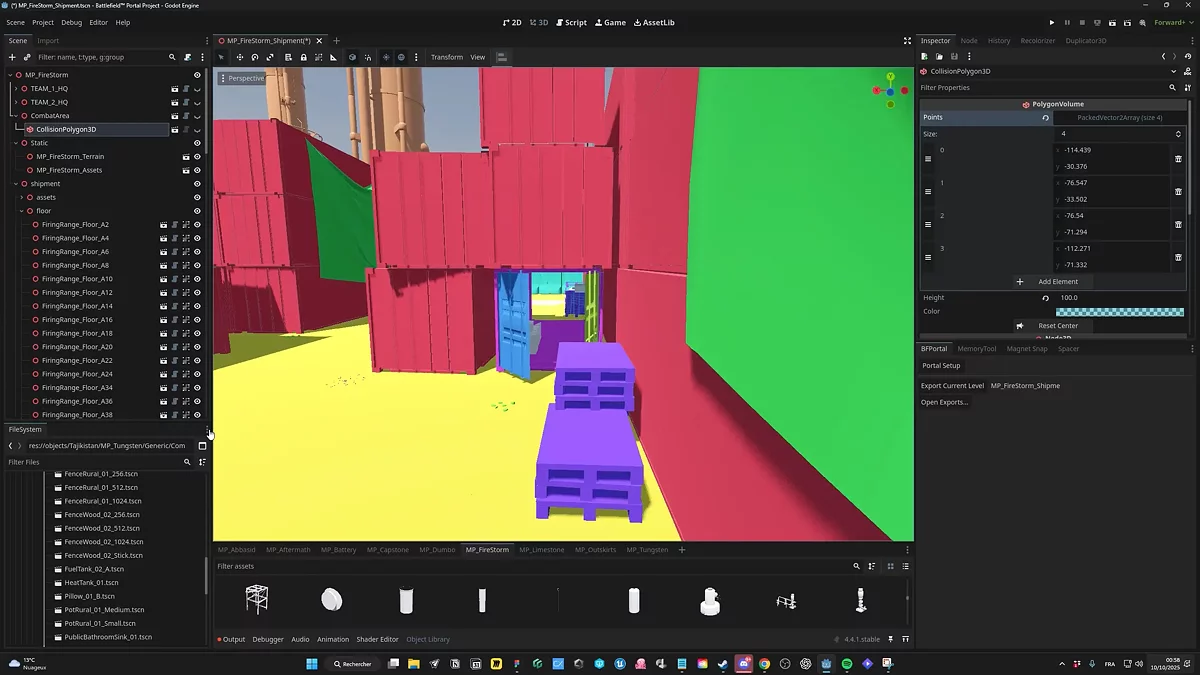Select the Rotate mode tool in viewport toolbar
Image resolution: width=1200 pixels, height=675 pixels.
[255, 57]
